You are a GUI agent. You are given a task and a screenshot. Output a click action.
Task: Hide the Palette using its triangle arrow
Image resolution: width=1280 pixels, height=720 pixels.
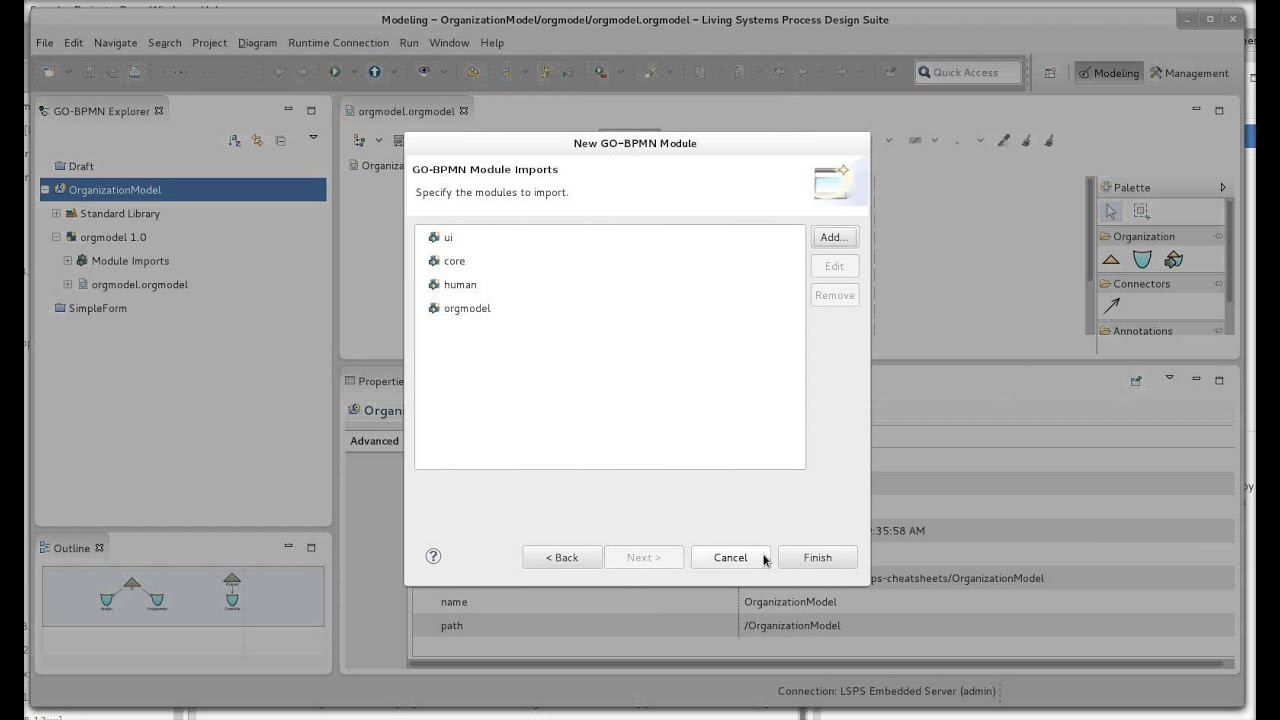coord(1222,187)
